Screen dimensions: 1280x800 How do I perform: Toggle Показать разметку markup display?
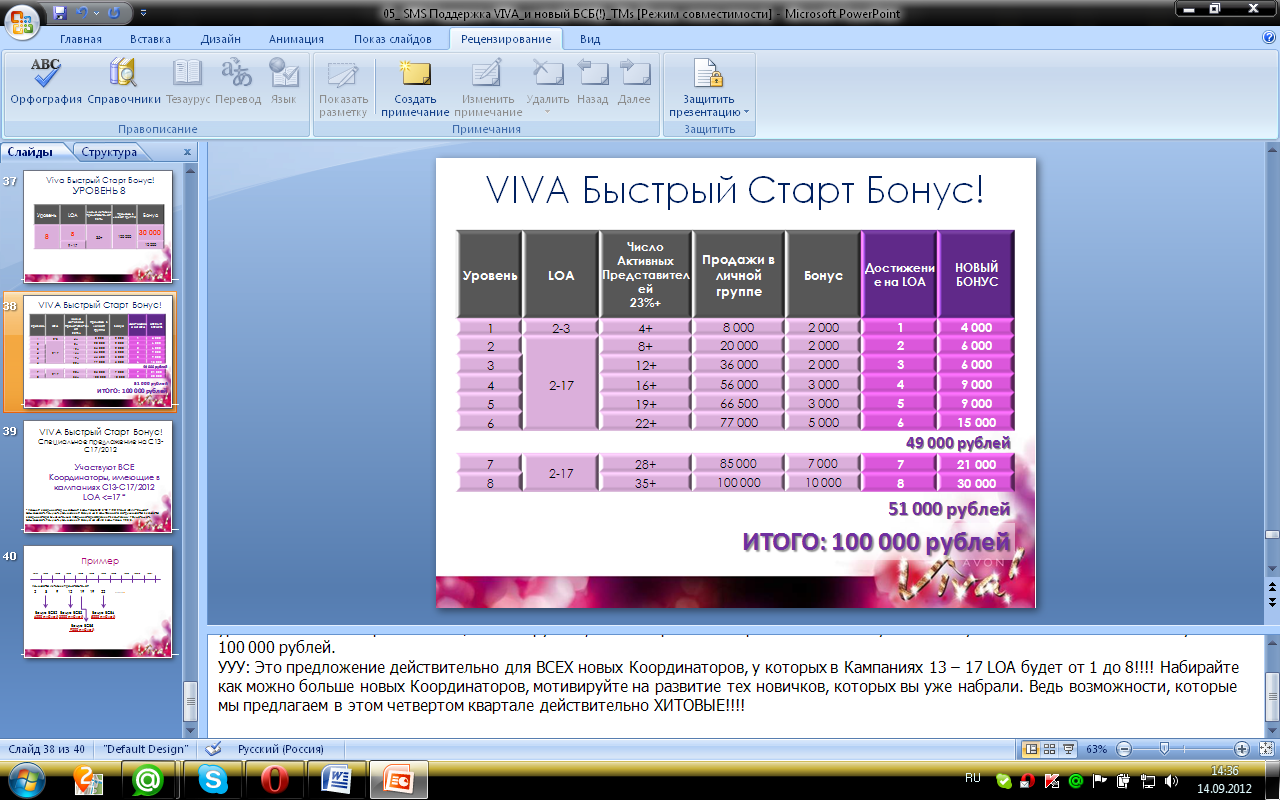[x=343, y=87]
